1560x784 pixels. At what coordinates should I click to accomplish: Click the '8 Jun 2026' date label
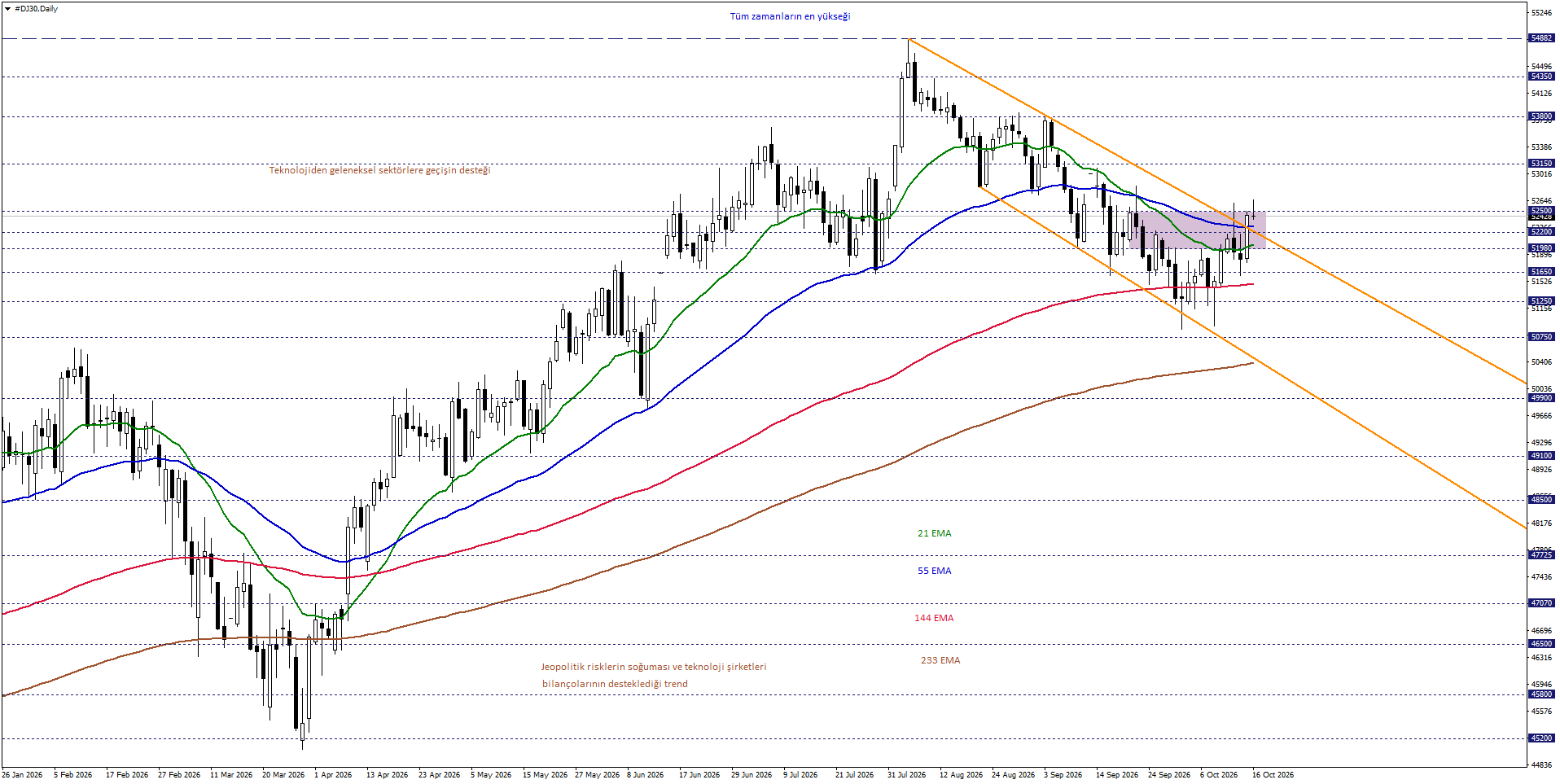[x=646, y=775]
